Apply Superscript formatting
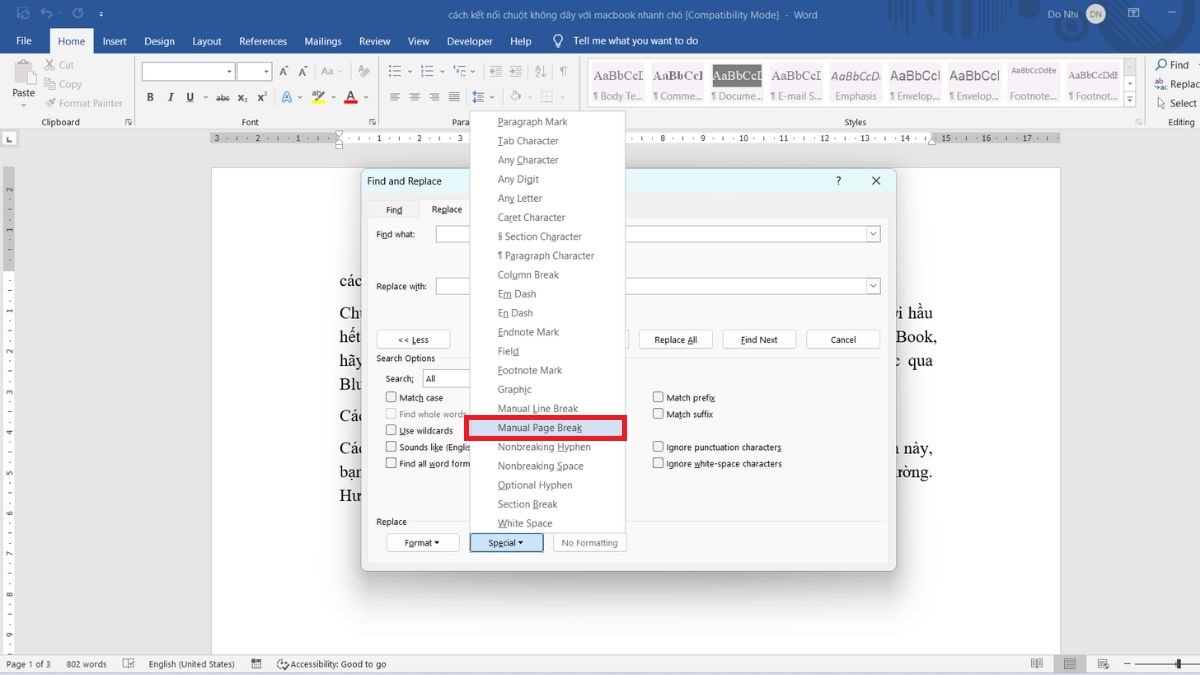Viewport: 1200px width, 675px height. [262, 97]
